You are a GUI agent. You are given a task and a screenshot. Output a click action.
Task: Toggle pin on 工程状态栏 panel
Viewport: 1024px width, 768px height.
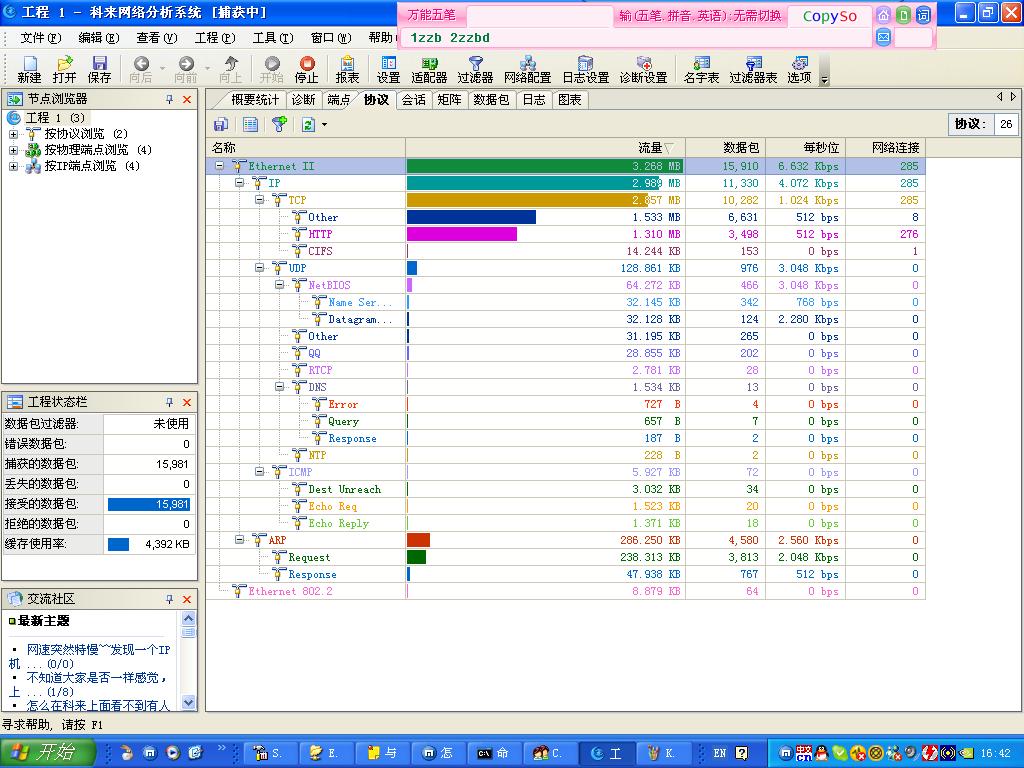pyautogui.click(x=170, y=401)
